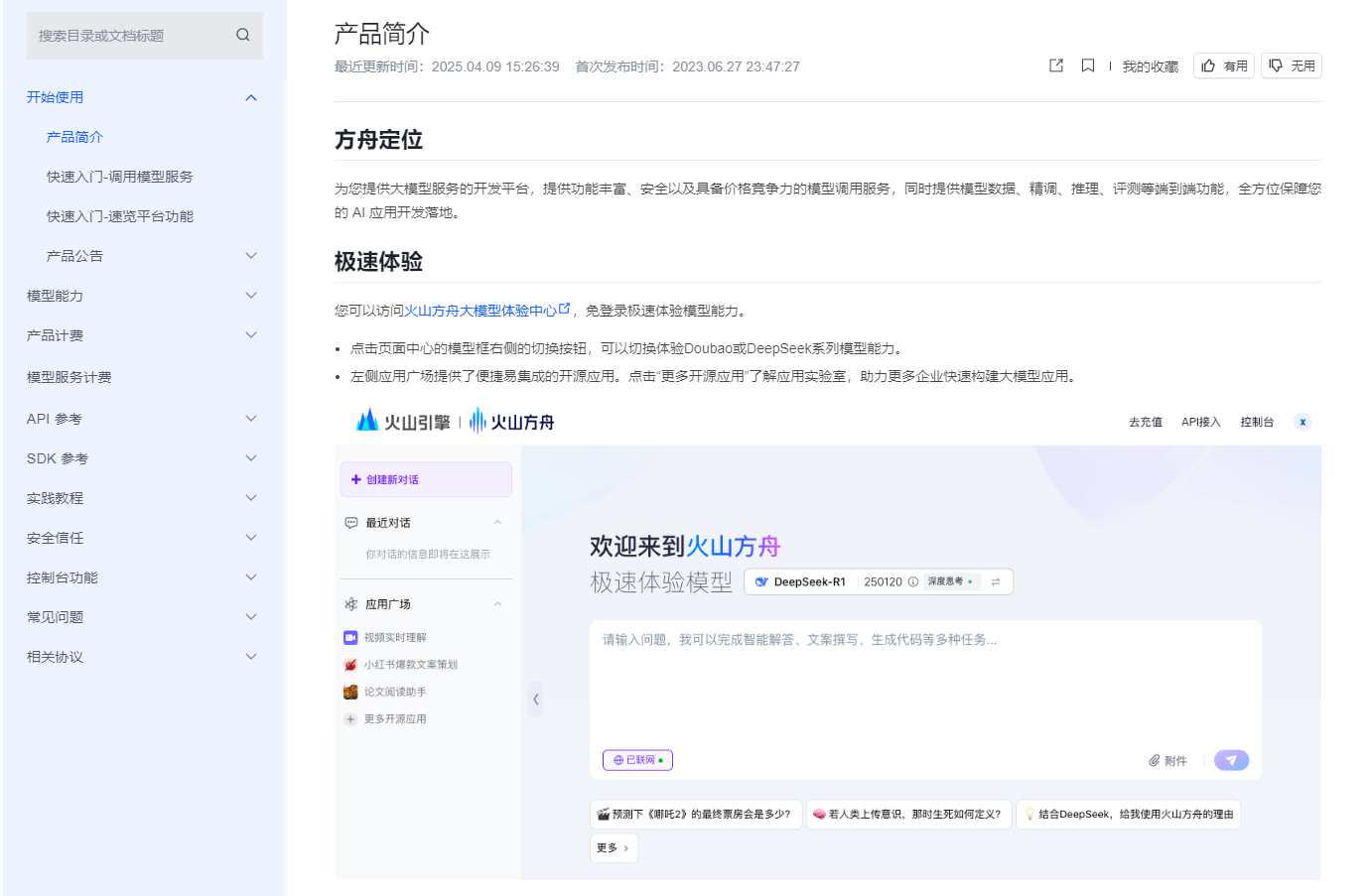
Task: Open 快速入门-调用模型服务
Action: point(120,177)
